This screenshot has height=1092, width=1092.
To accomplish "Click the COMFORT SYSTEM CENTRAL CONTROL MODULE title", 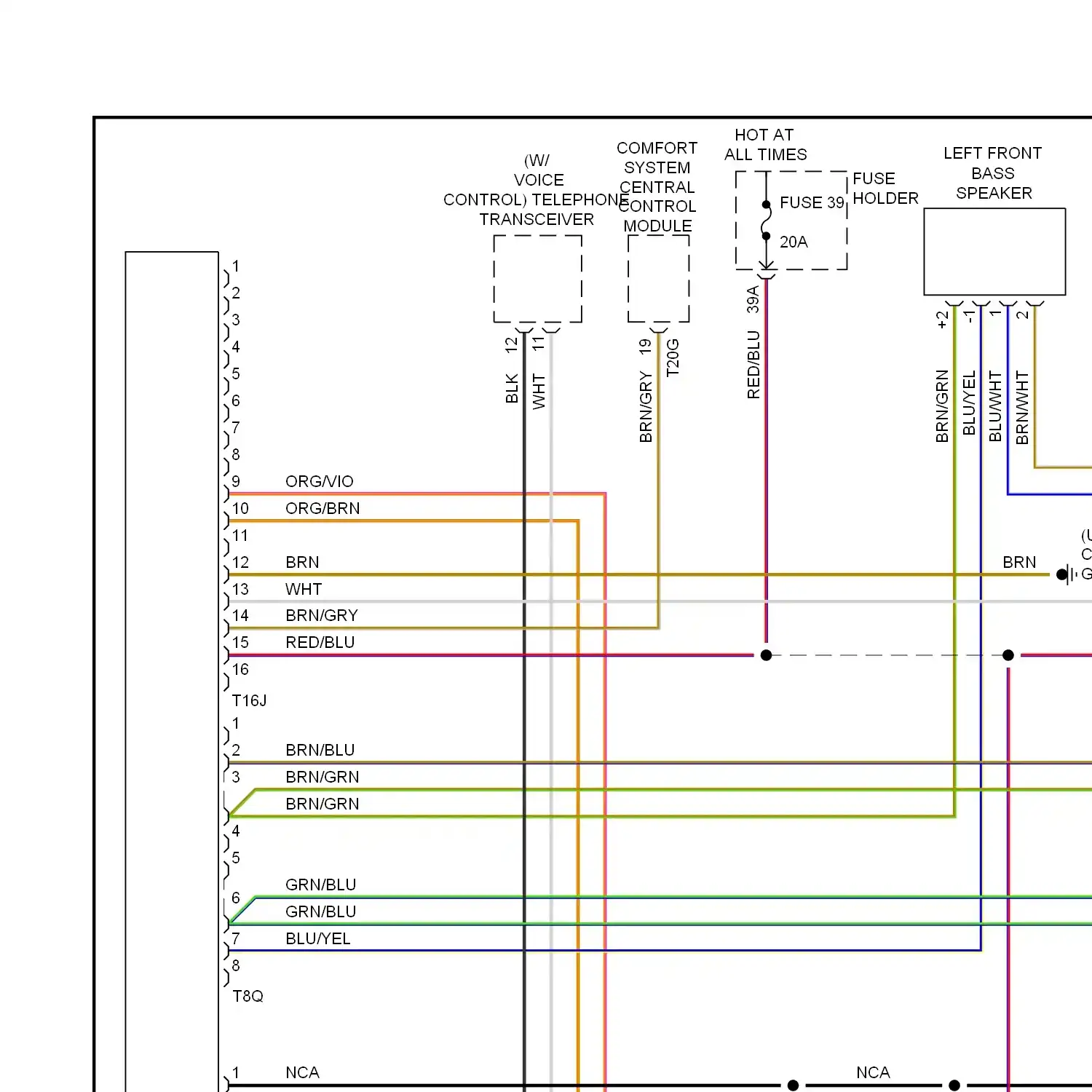I will coord(657,187).
